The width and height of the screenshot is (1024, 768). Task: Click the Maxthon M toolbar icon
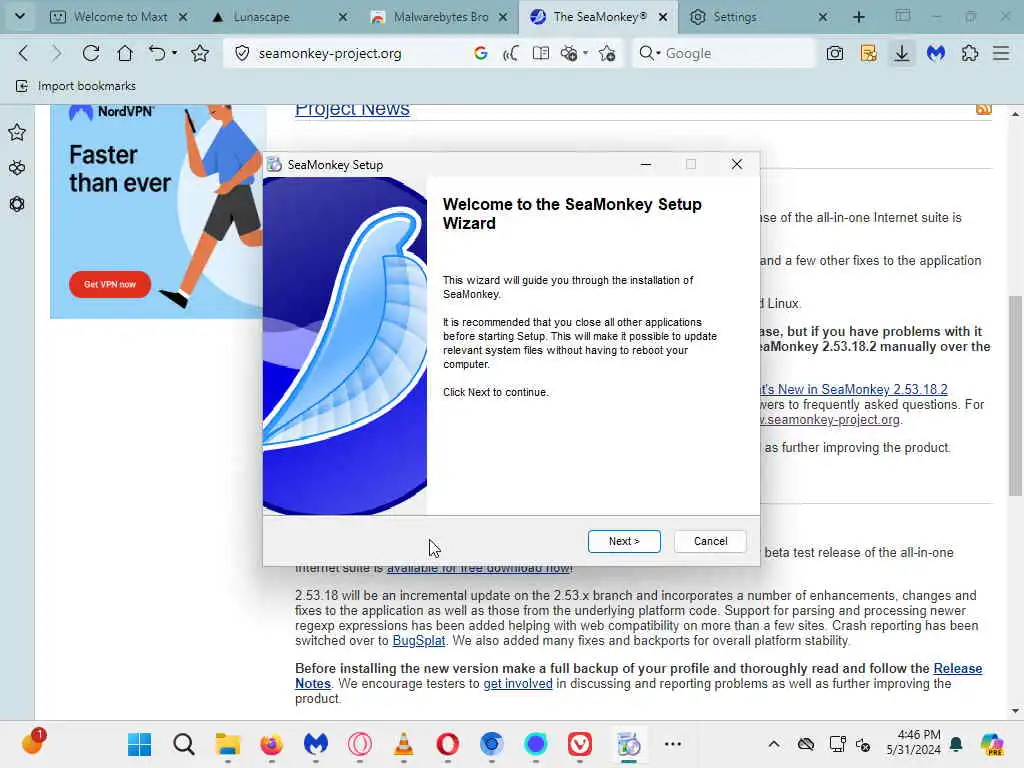tap(936, 54)
